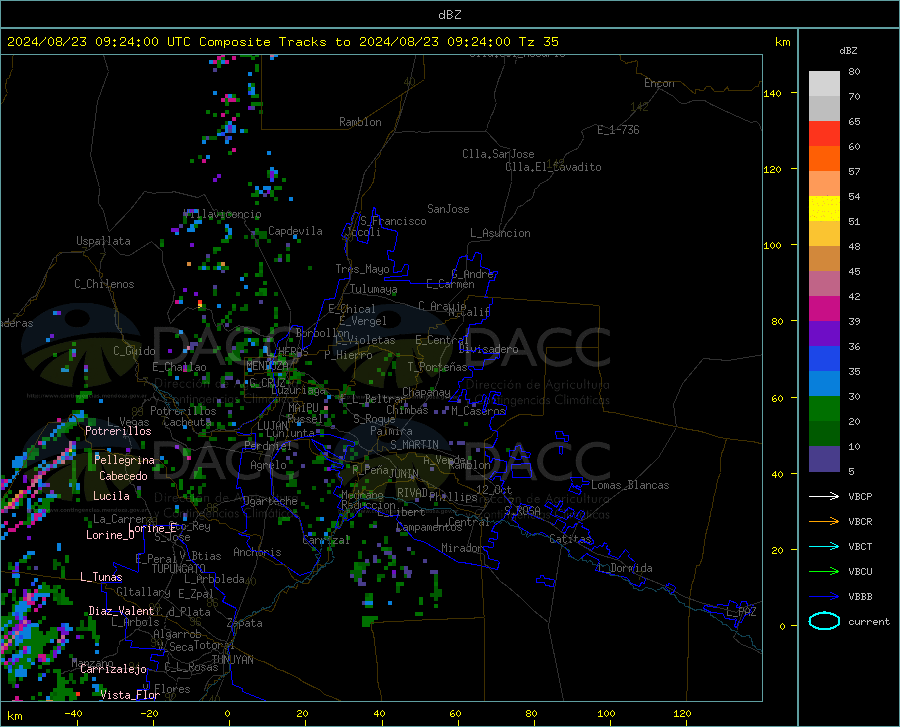Select the white 70 dBZ color swatch

[824, 84]
